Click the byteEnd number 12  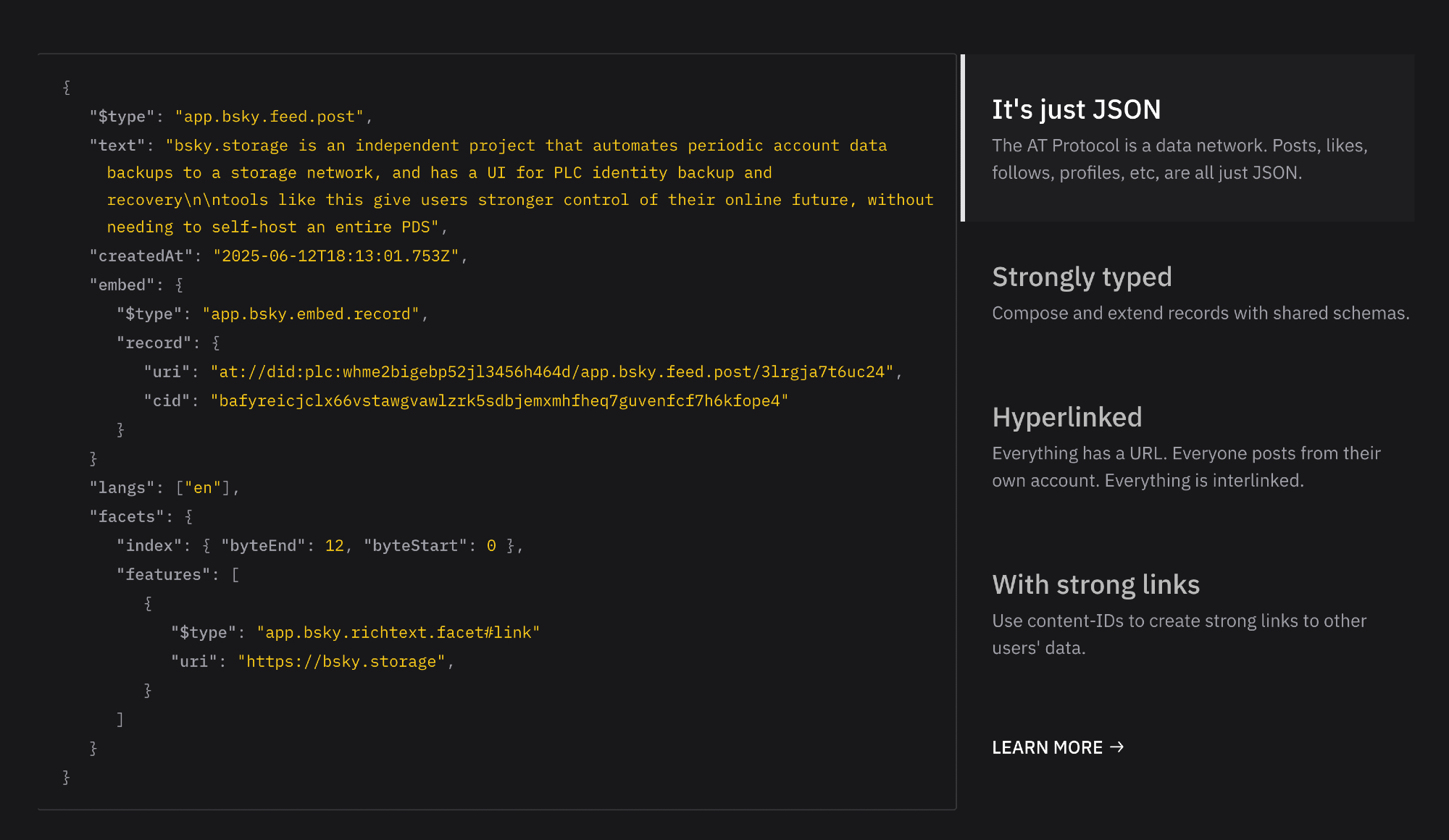pyautogui.click(x=334, y=545)
